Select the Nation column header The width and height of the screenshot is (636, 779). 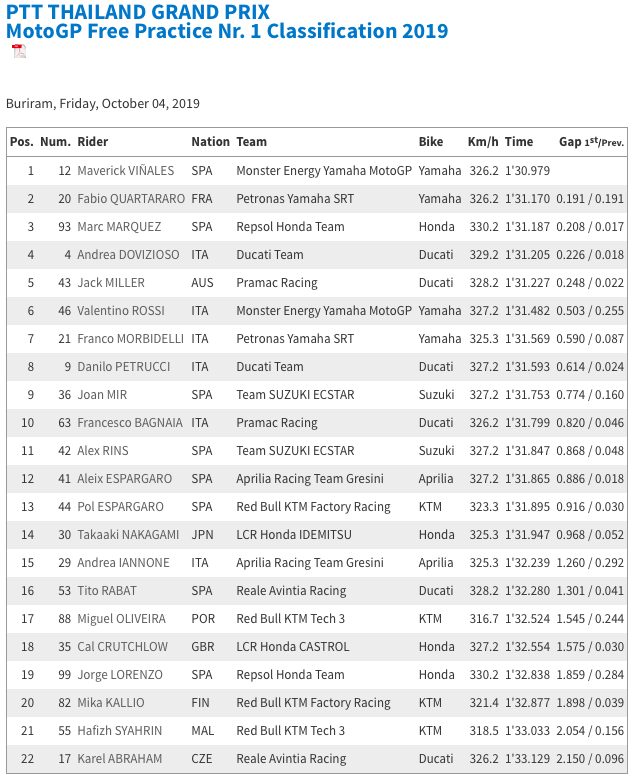click(x=211, y=142)
